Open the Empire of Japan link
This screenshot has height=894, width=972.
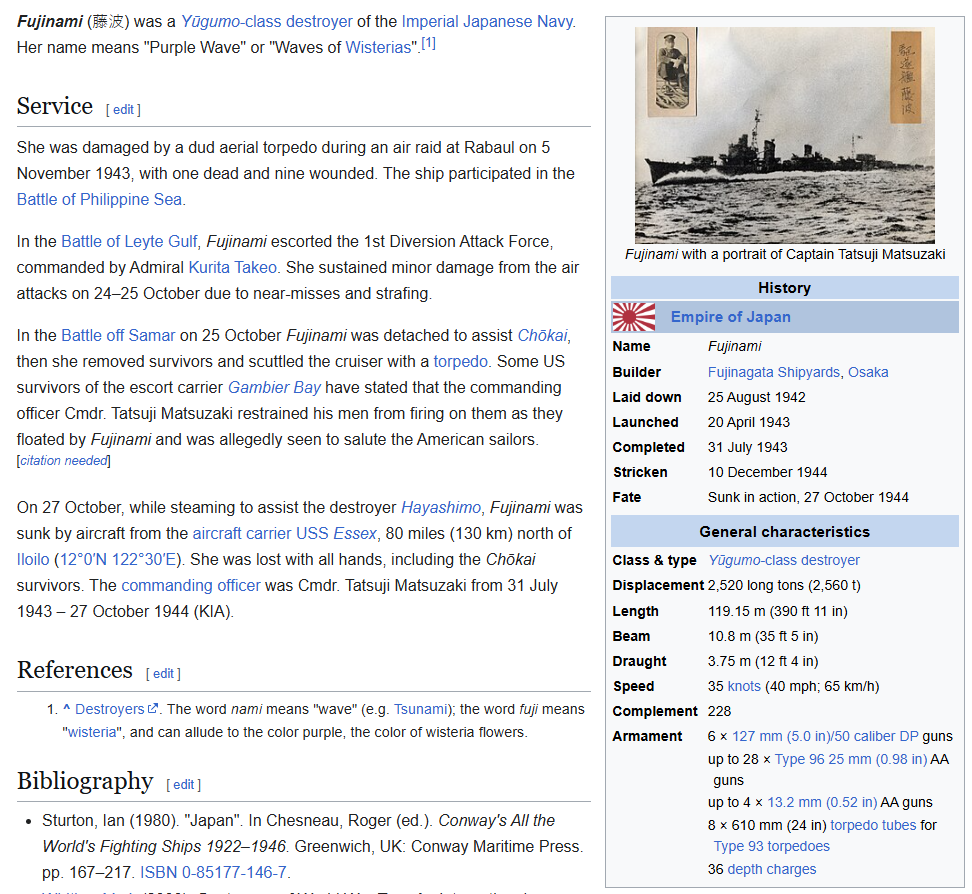[730, 317]
